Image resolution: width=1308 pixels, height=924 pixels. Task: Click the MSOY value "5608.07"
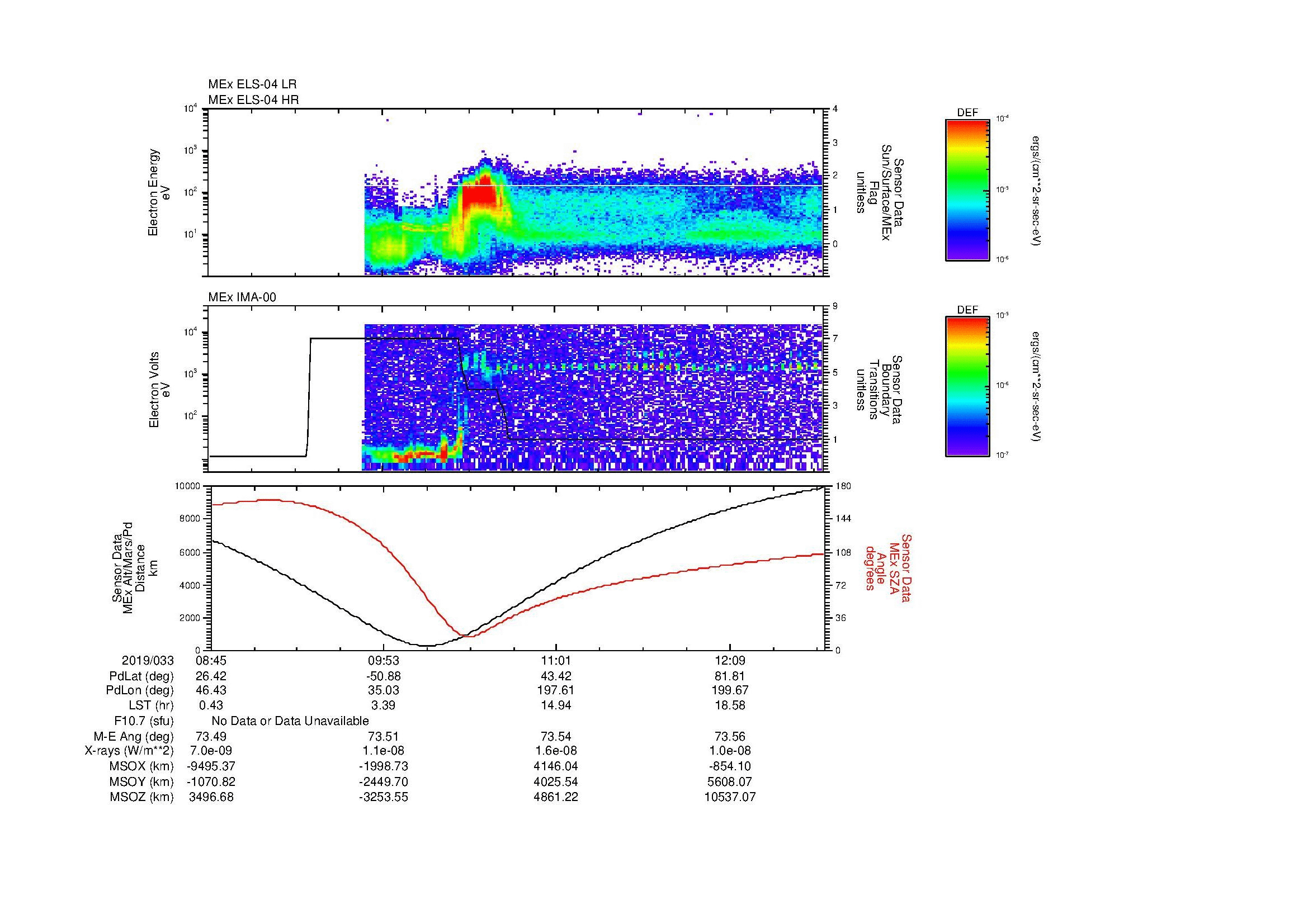(x=730, y=781)
